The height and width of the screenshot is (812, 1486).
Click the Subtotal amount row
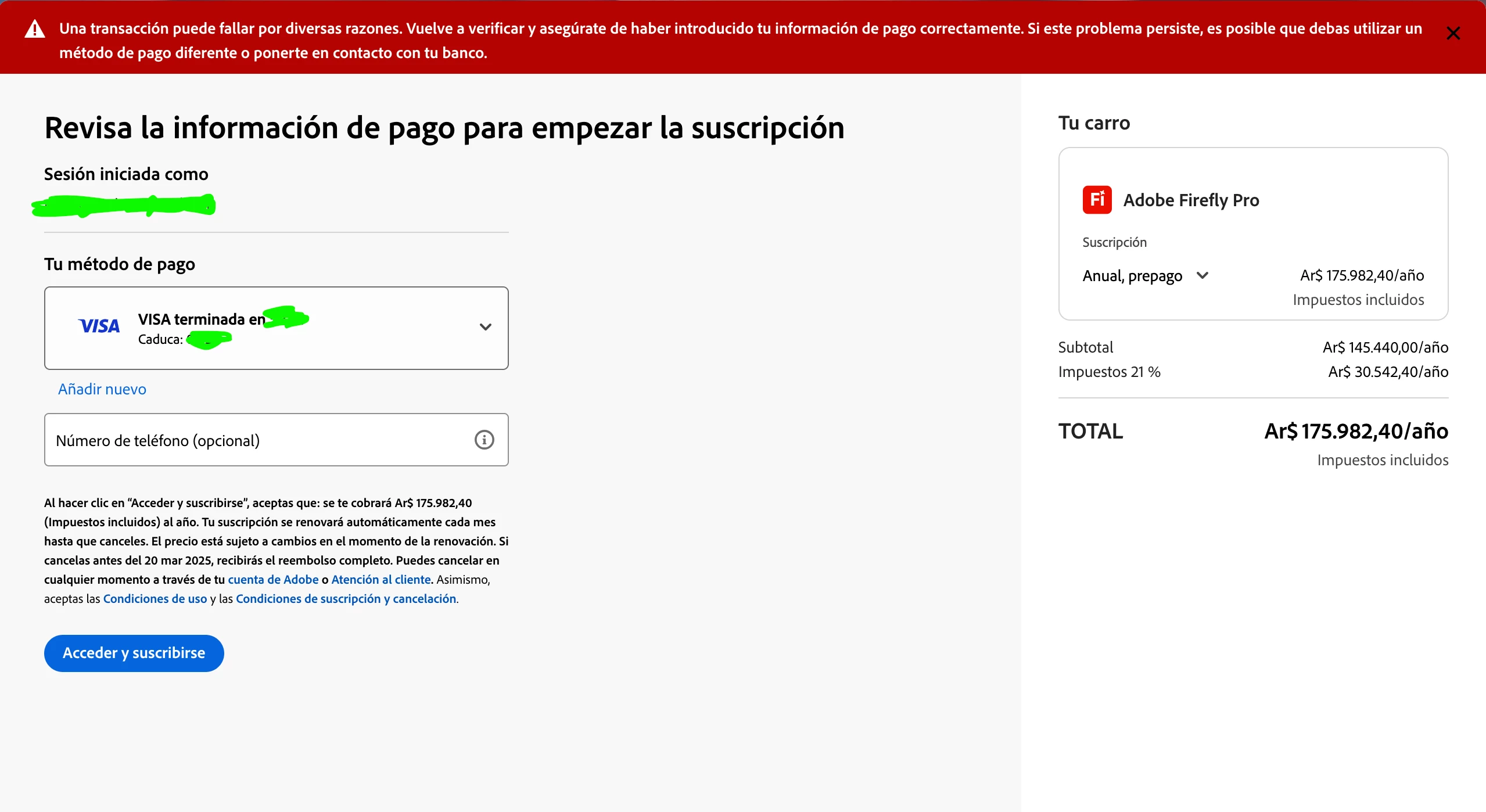pyautogui.click(x=1385, y=347)
